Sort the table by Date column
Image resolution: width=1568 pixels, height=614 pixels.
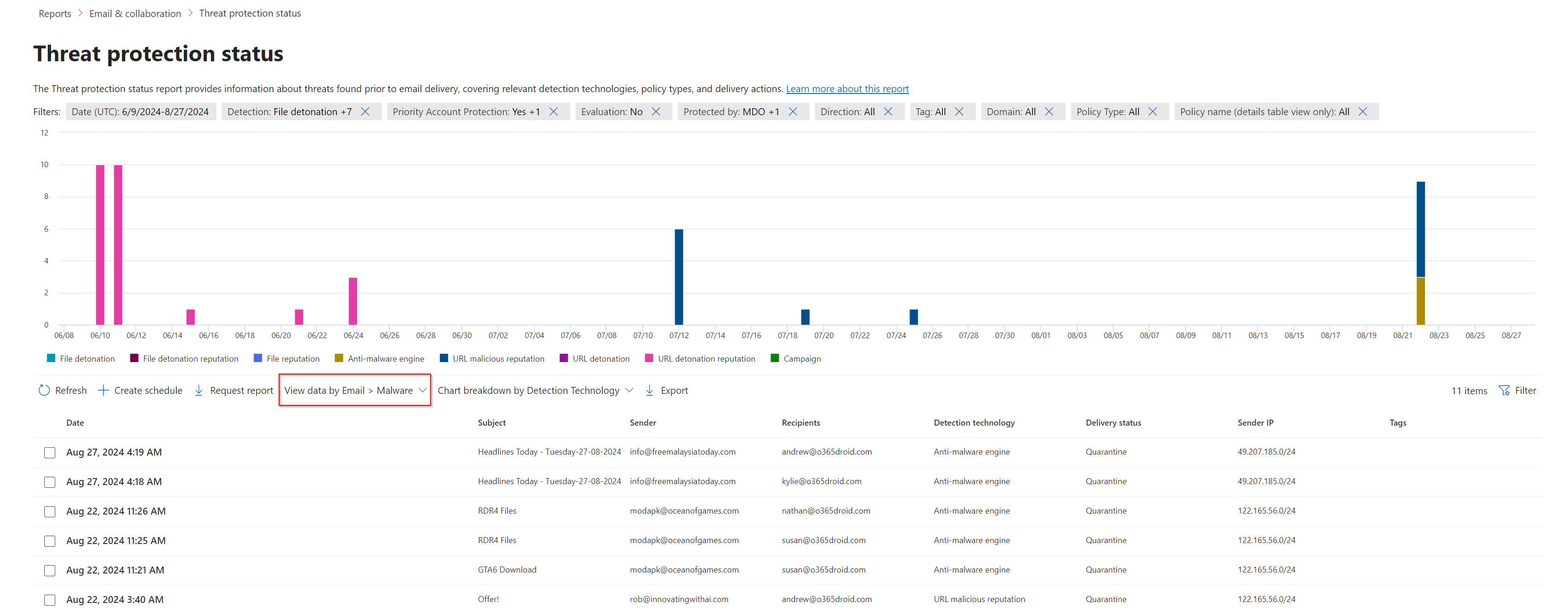point(75,422)
